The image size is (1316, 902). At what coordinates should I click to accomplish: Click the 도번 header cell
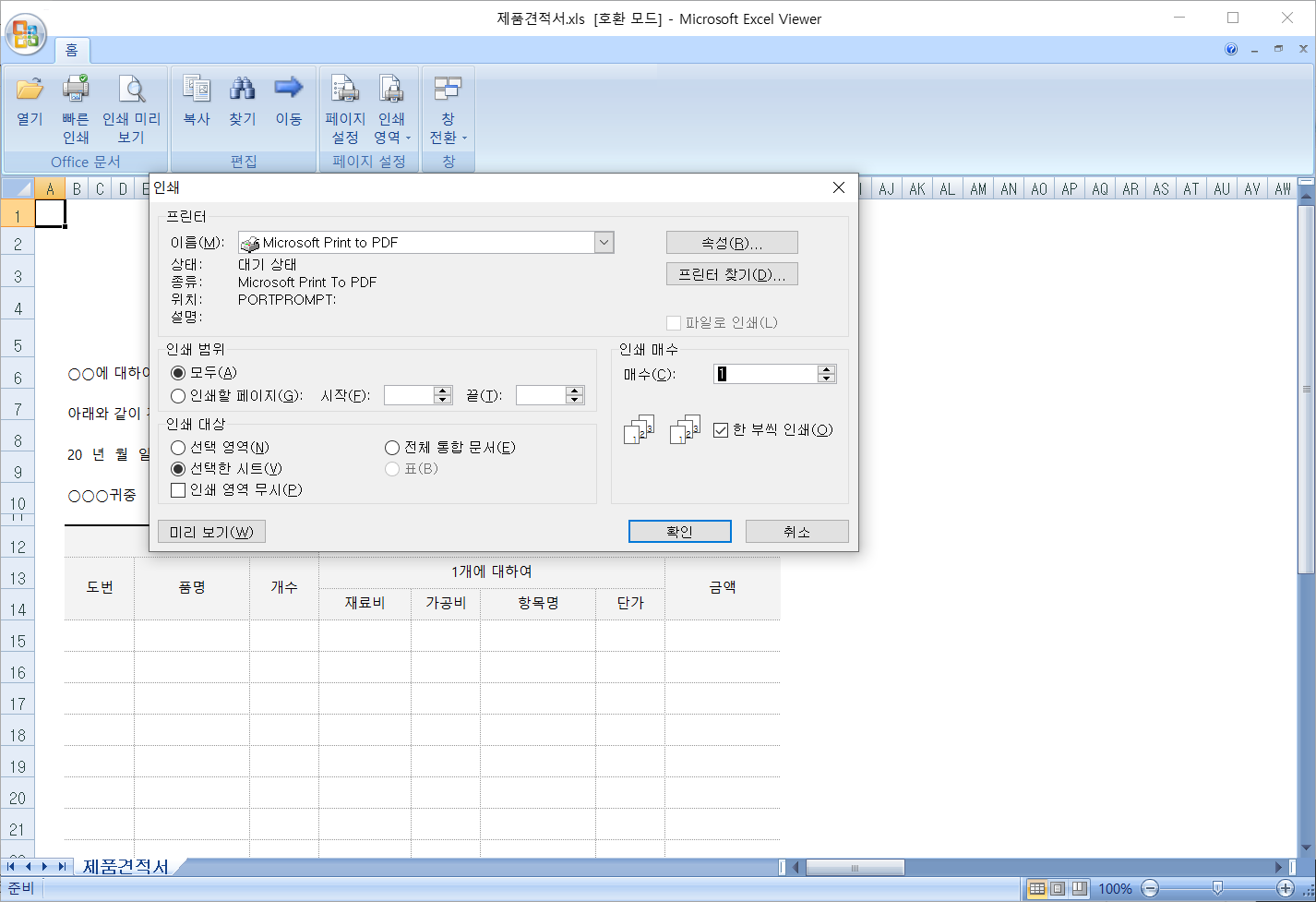click(100, 587)
